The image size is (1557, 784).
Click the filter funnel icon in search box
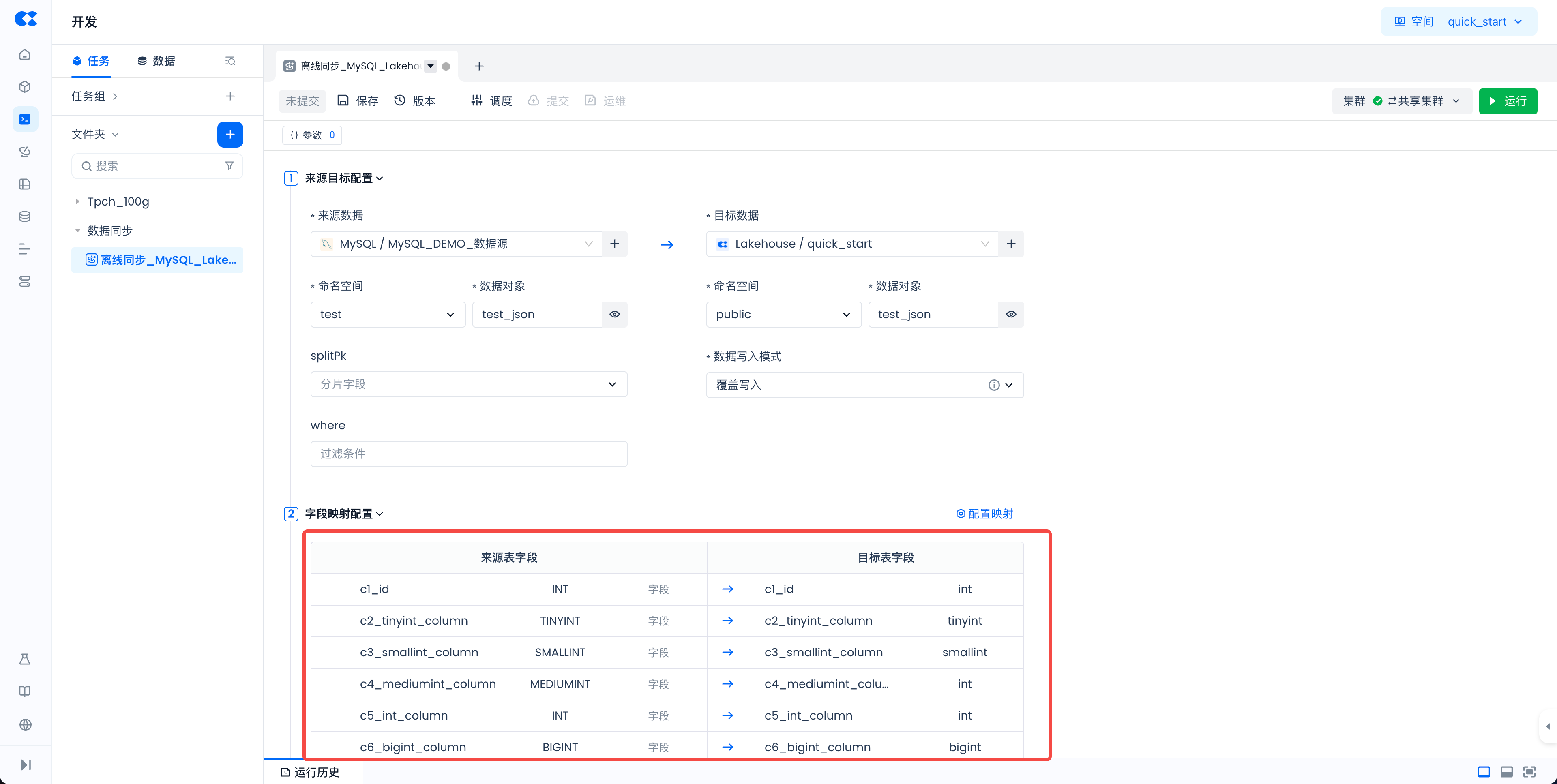[229, 166]
